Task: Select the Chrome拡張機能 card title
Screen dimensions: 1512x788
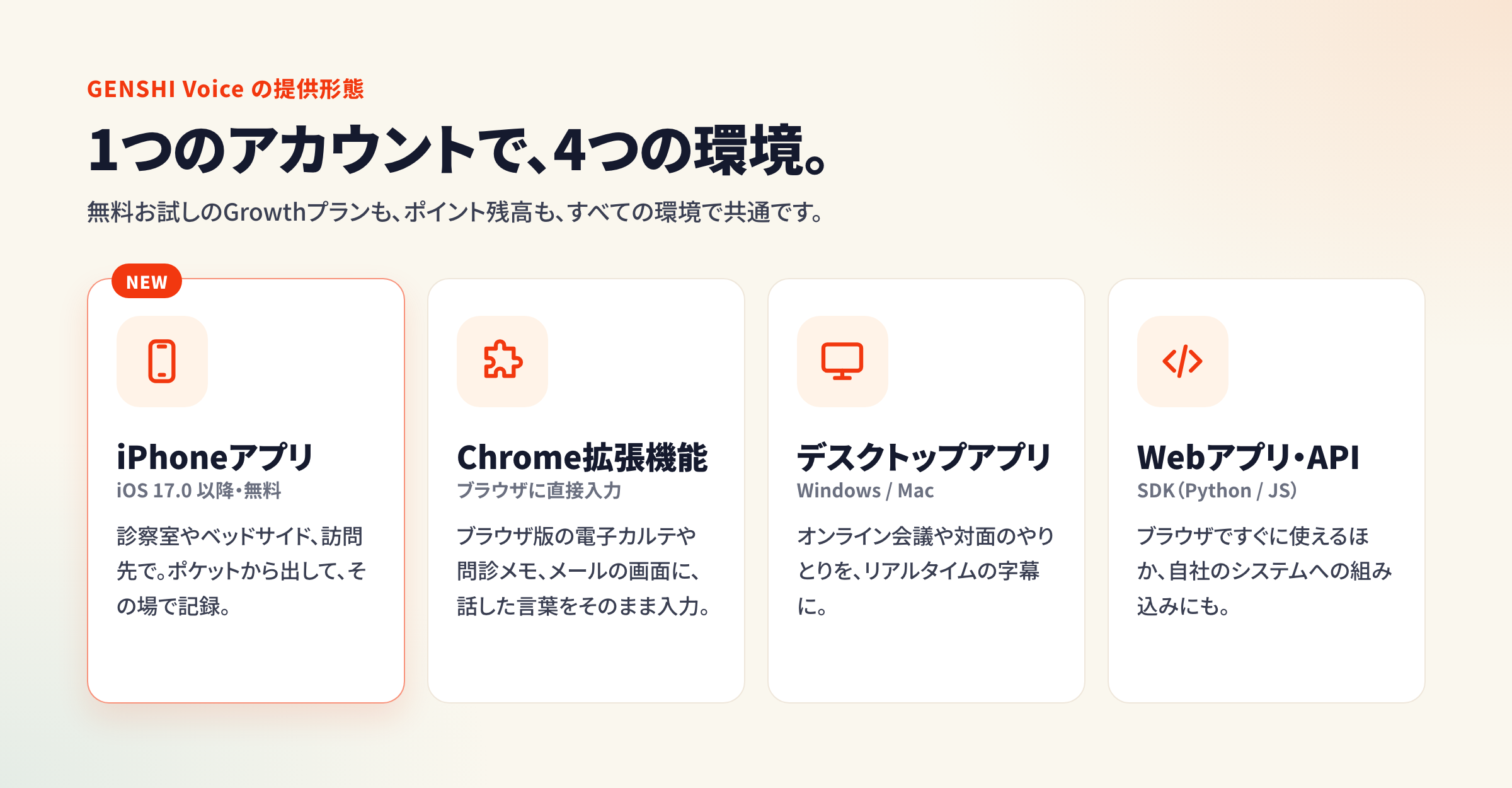Action: pyautogui.click(x=582, y=457)
